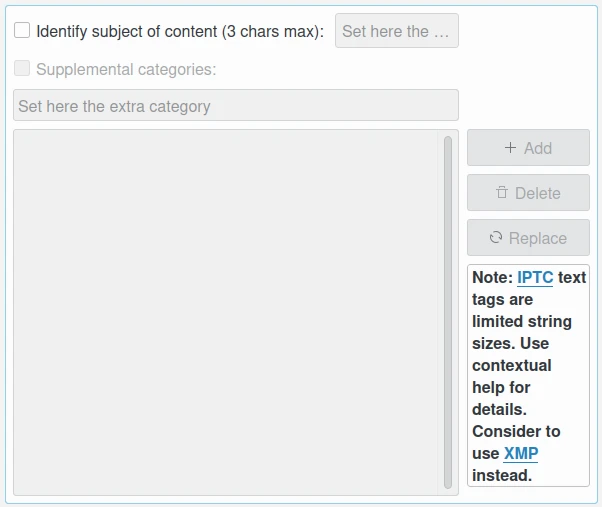Click the 'Set here the extra category' field

[235, 106]
